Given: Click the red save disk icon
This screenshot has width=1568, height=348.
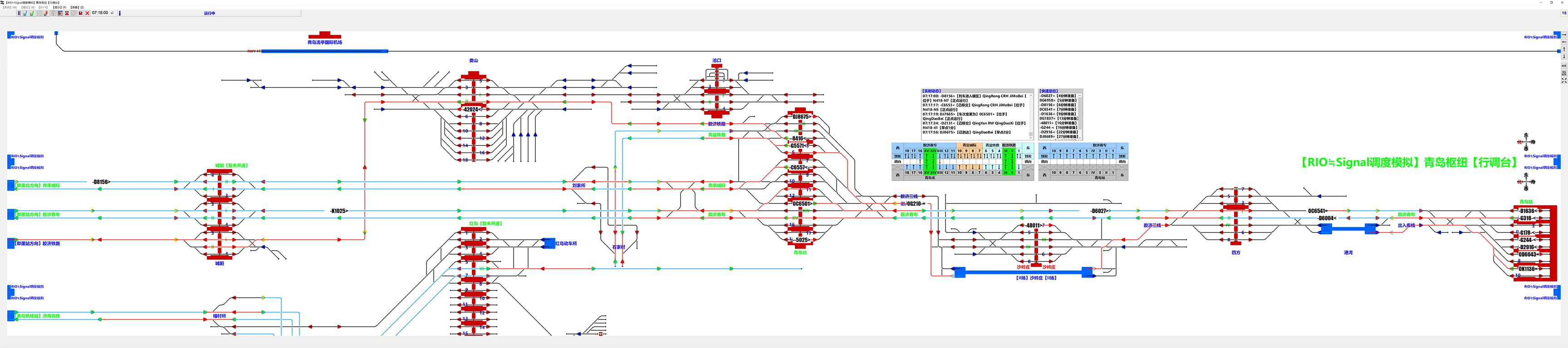Looking at the screenshot, I should coord(80,13).
